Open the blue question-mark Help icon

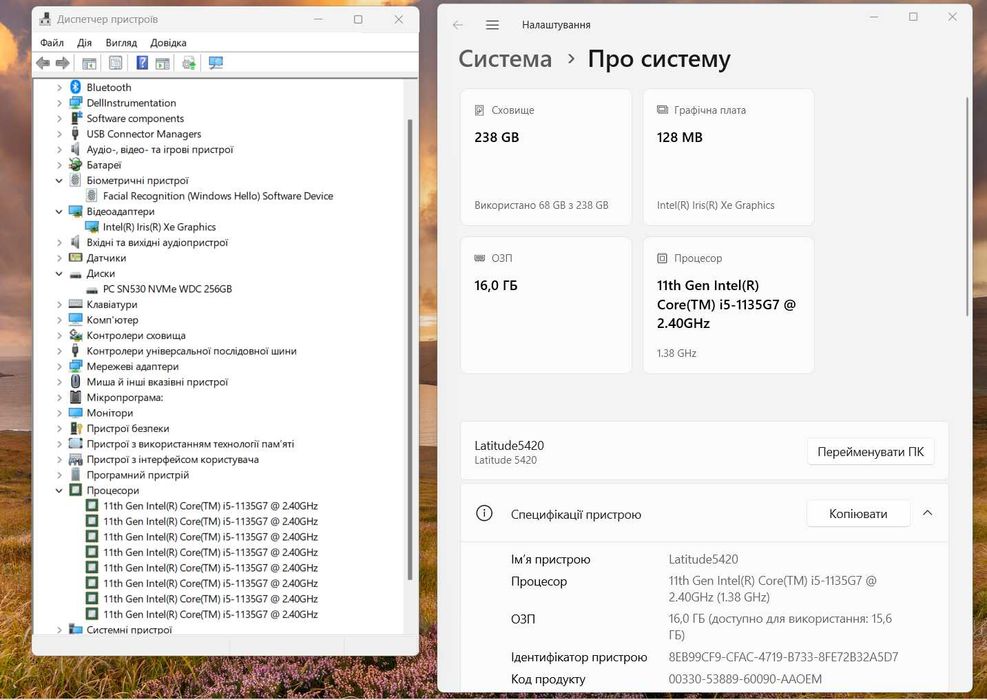click(x=142, y=63)
